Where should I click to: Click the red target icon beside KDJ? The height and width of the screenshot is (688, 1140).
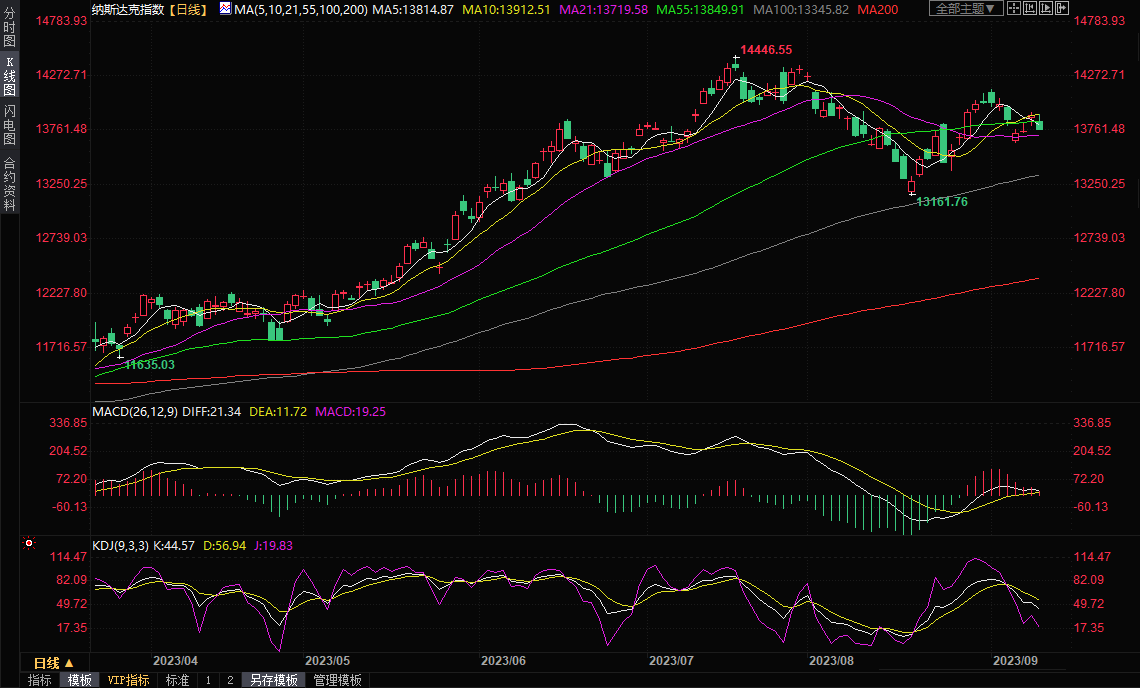[x=29, y=544]
